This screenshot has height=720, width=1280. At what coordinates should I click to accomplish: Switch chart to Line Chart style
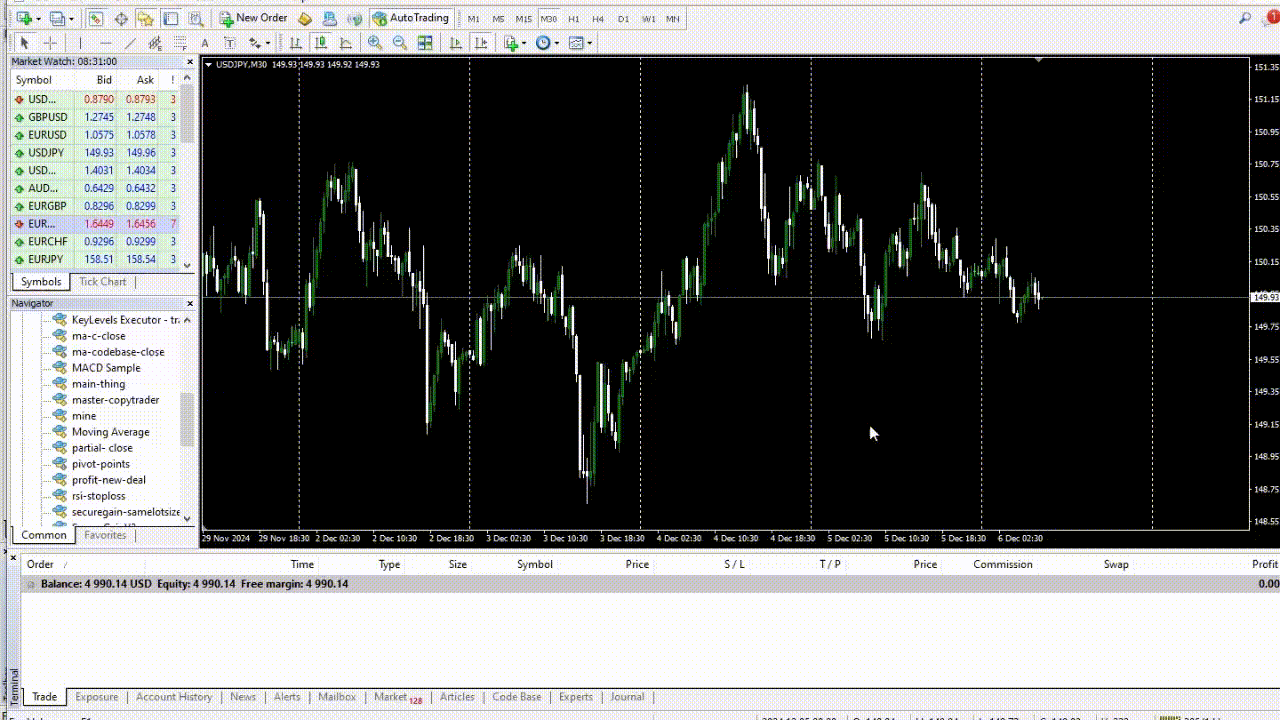point(346,43)
